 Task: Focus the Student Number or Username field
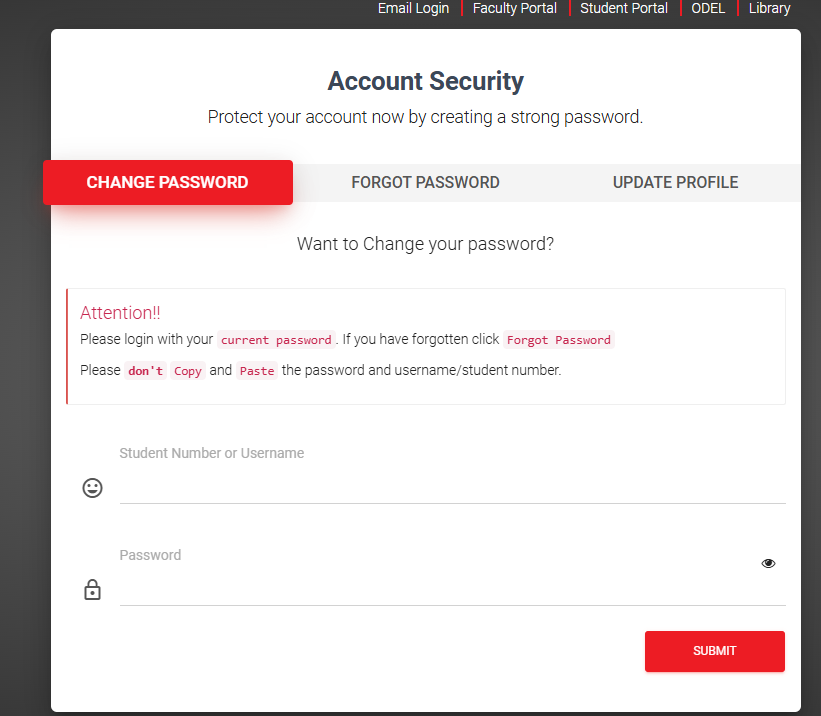[452, 488]
